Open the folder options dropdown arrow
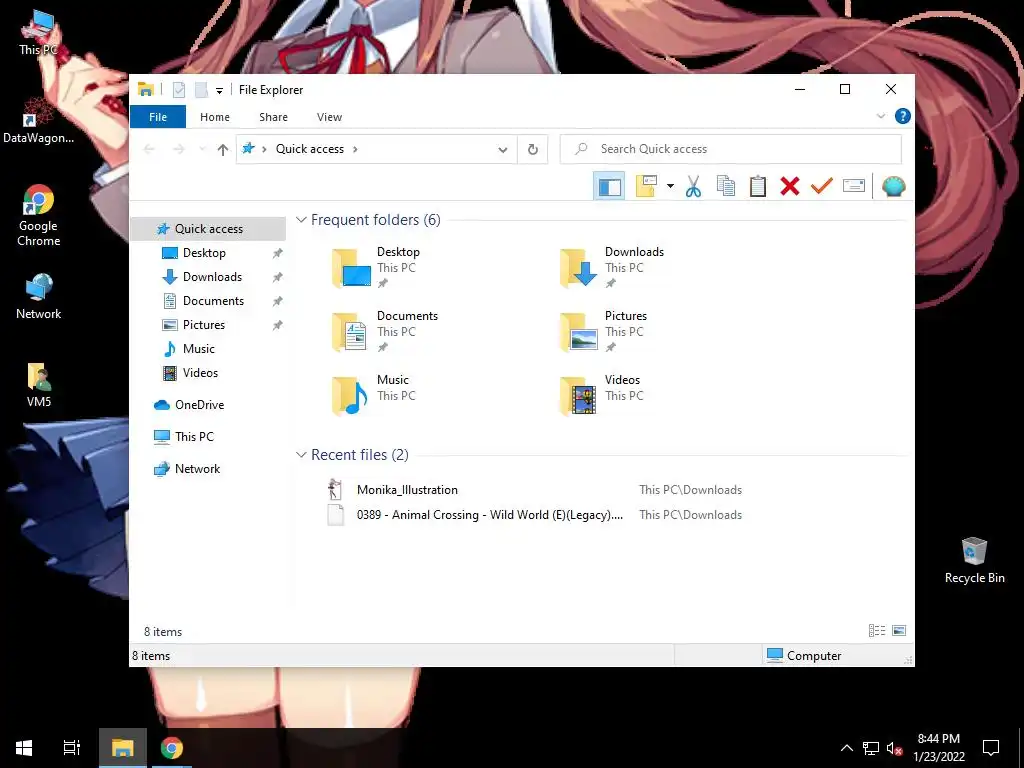The width and height of the screenshot is (1024, 768). click(x=670, y=187)
